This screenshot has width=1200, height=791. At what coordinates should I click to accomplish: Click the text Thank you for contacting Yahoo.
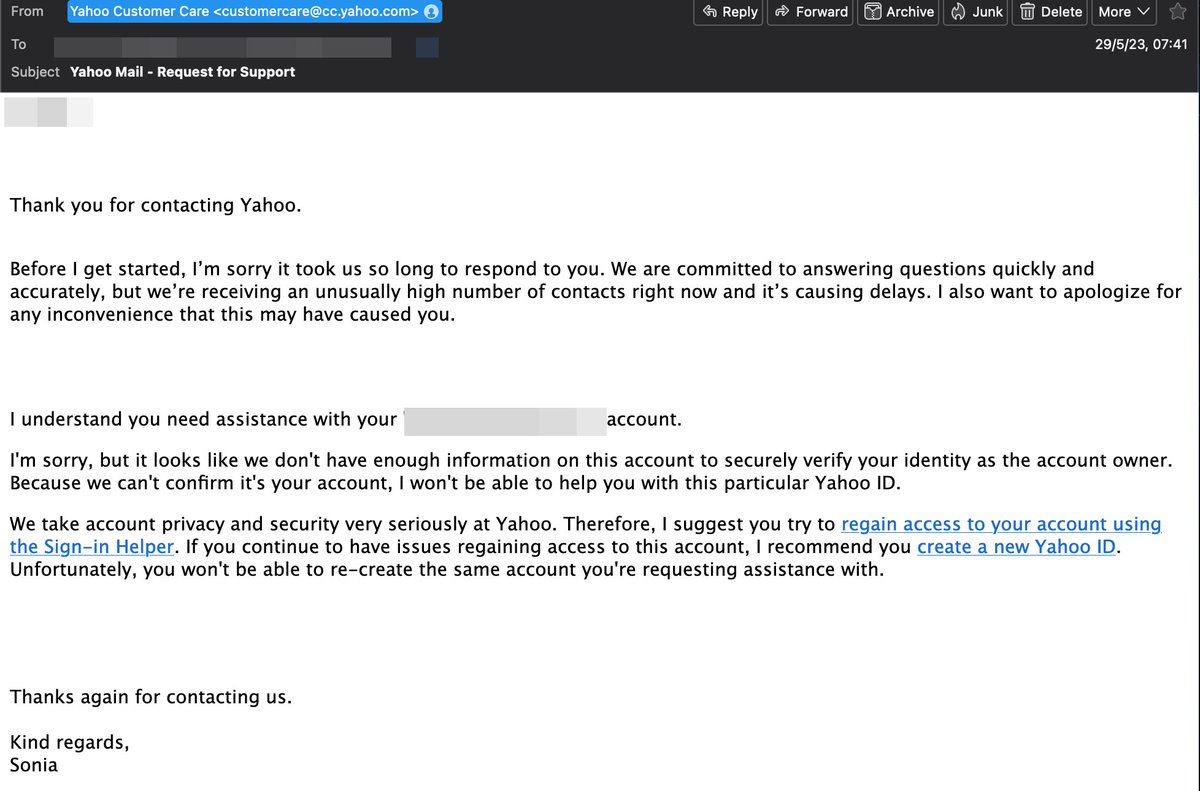pyautogui.click(x=155, y=206)
